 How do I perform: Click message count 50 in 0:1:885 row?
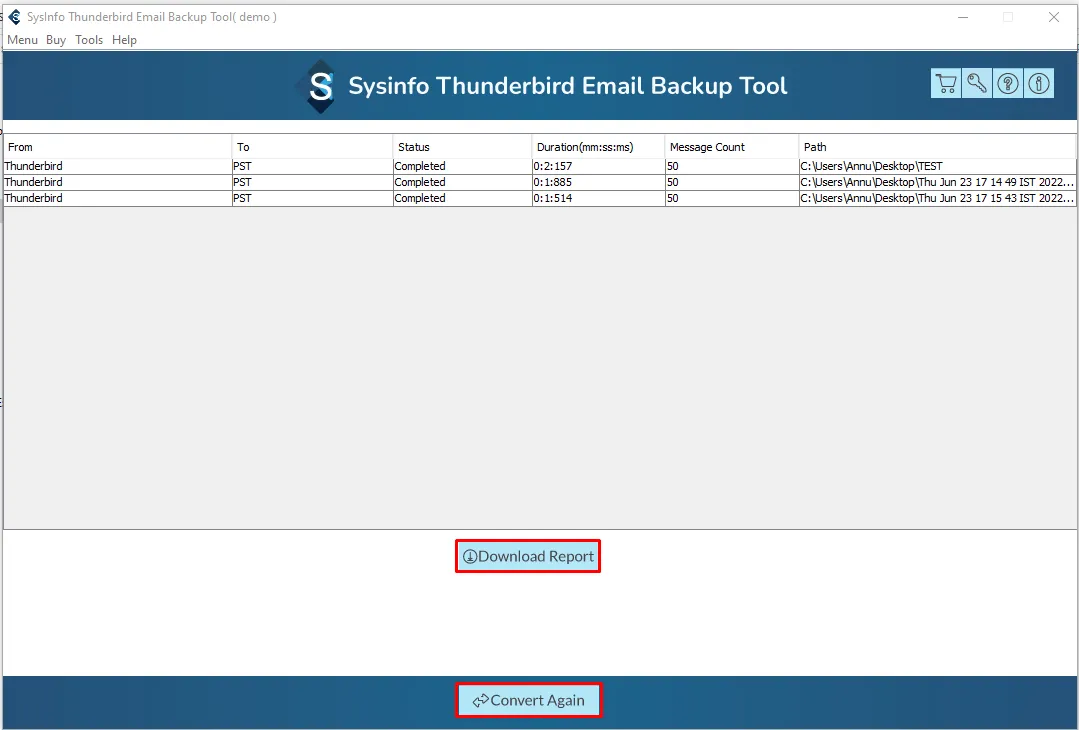coord(732,182)
